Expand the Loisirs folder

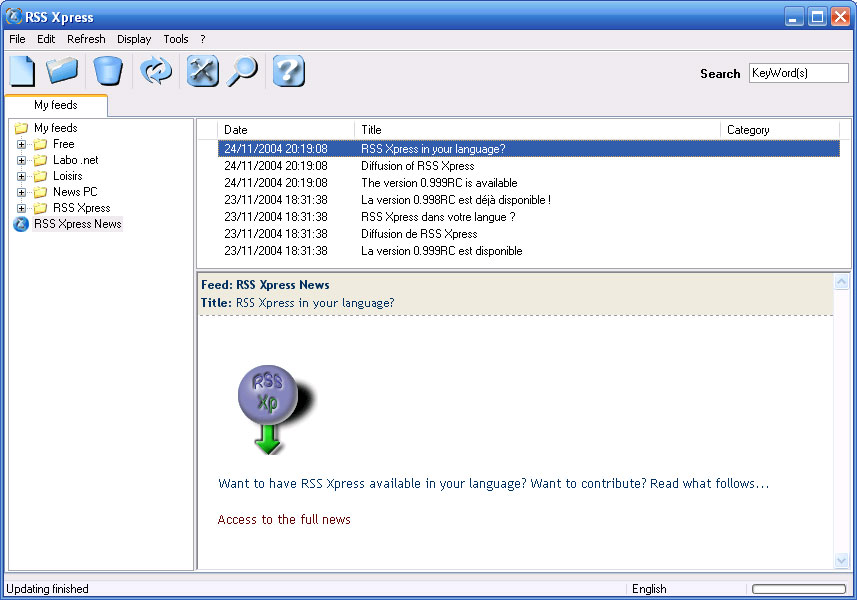(21, 176)
